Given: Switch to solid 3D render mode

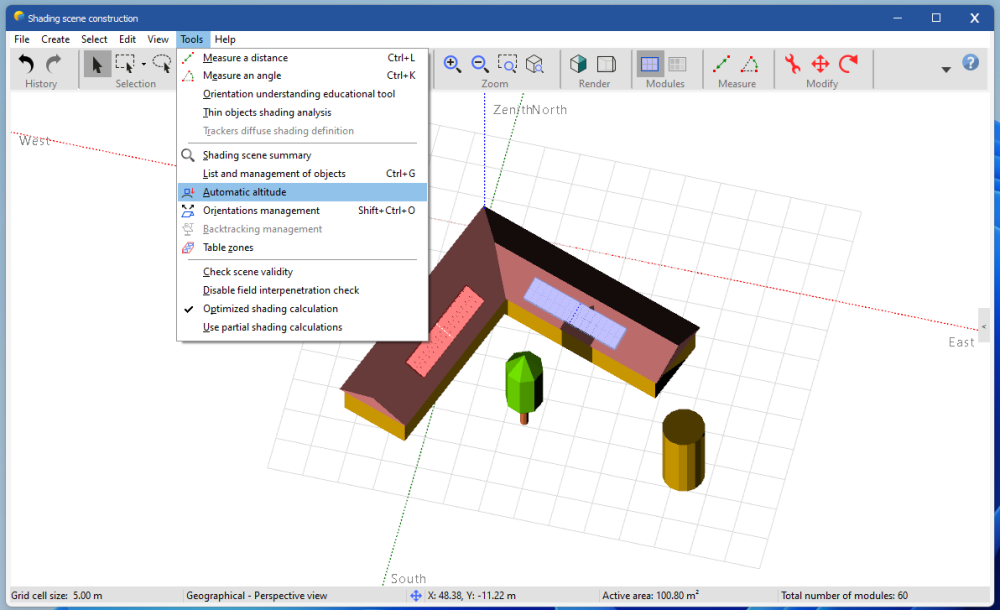Looking at the screenshot, I should pyautogui.click(x=578, y=64).
